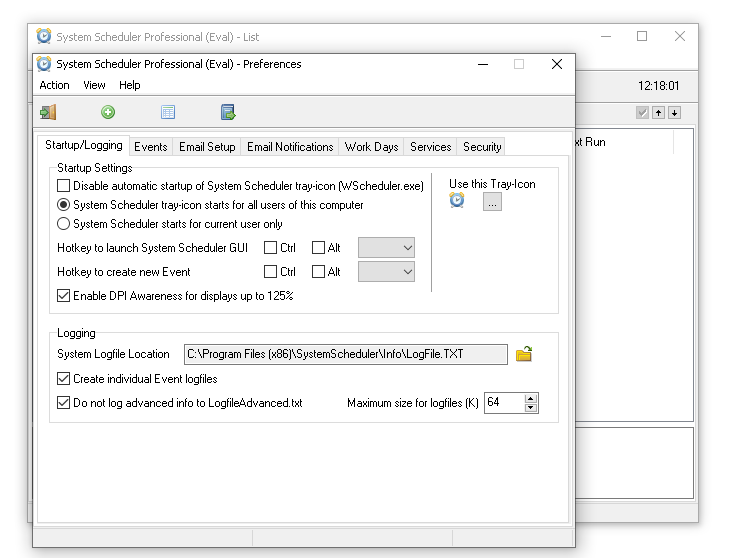Screen dimensions: 732x558
Task: Select the Startup/Logging tab
Action: click(x=84, y=145)
